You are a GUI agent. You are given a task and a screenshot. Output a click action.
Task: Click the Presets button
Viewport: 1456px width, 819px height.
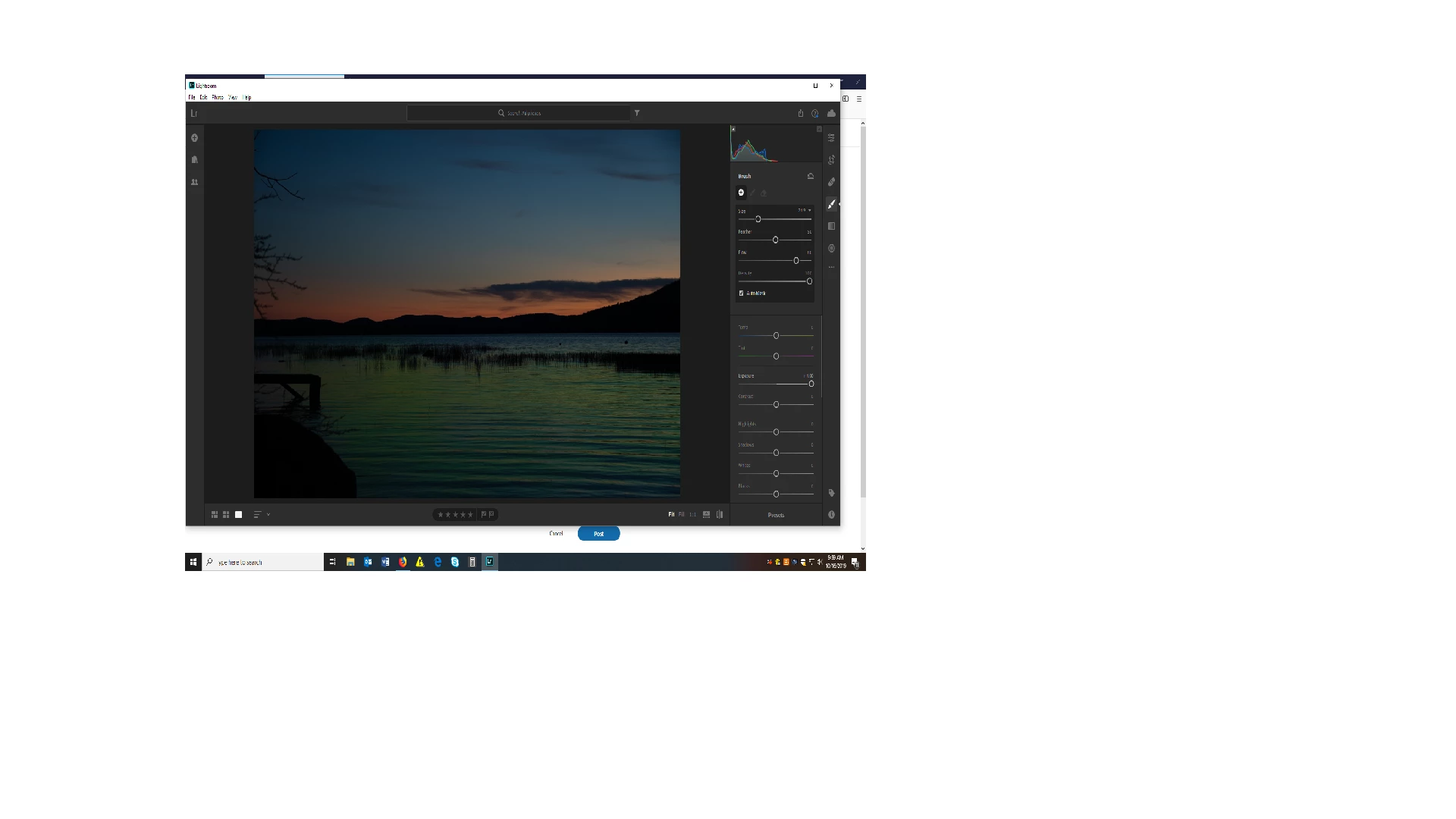click(x=776, y=515)
